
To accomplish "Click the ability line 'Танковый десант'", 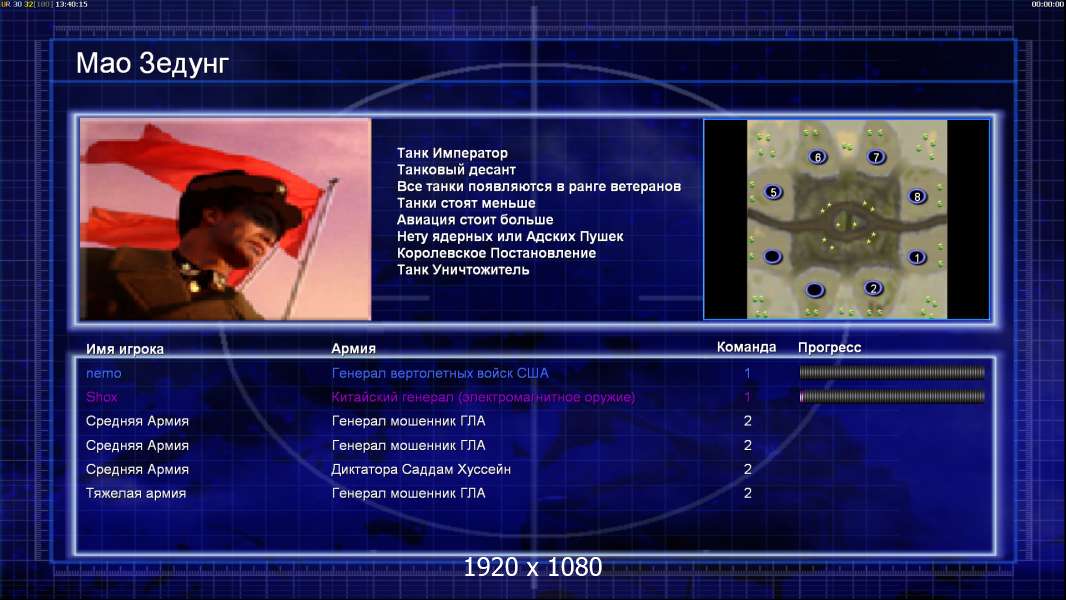I will pos(456,170).
